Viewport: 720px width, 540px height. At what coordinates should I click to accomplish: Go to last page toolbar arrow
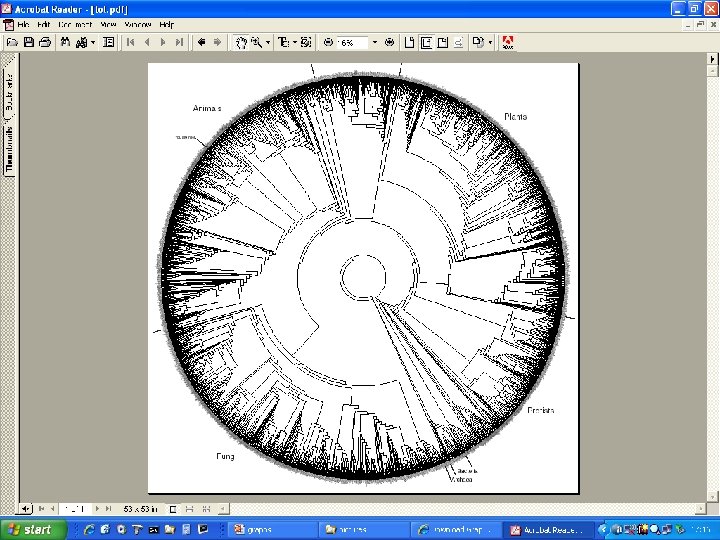(179, 43)
